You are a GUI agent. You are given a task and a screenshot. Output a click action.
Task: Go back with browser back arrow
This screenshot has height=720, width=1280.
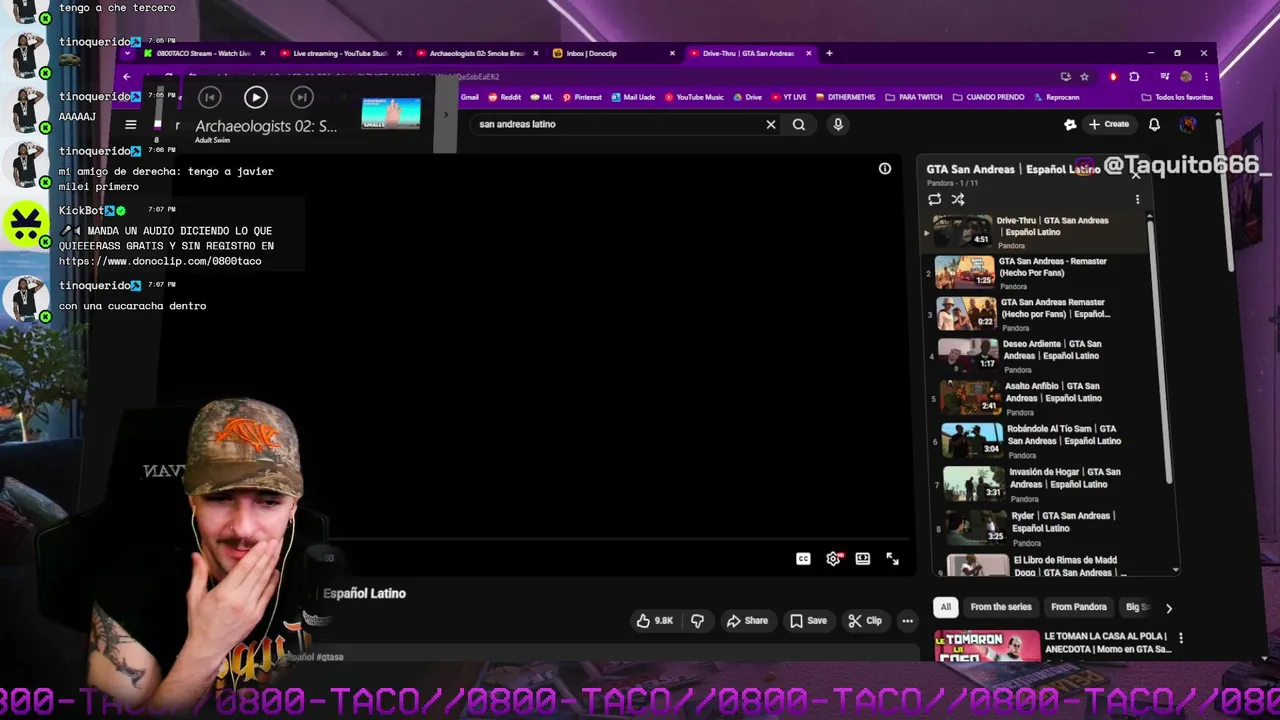127,77
